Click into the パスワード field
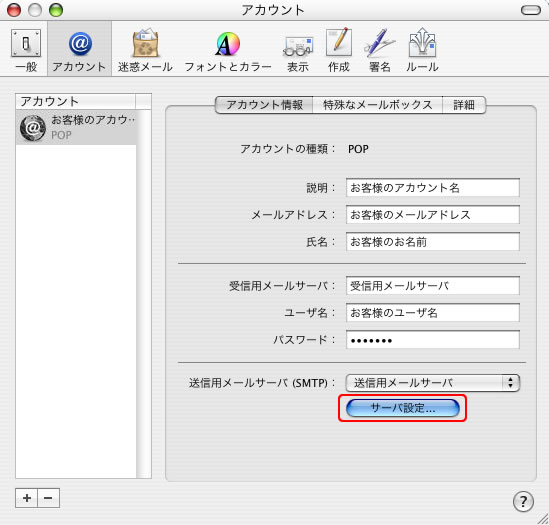Screen dimensions: 549x525 pos(432,340)
